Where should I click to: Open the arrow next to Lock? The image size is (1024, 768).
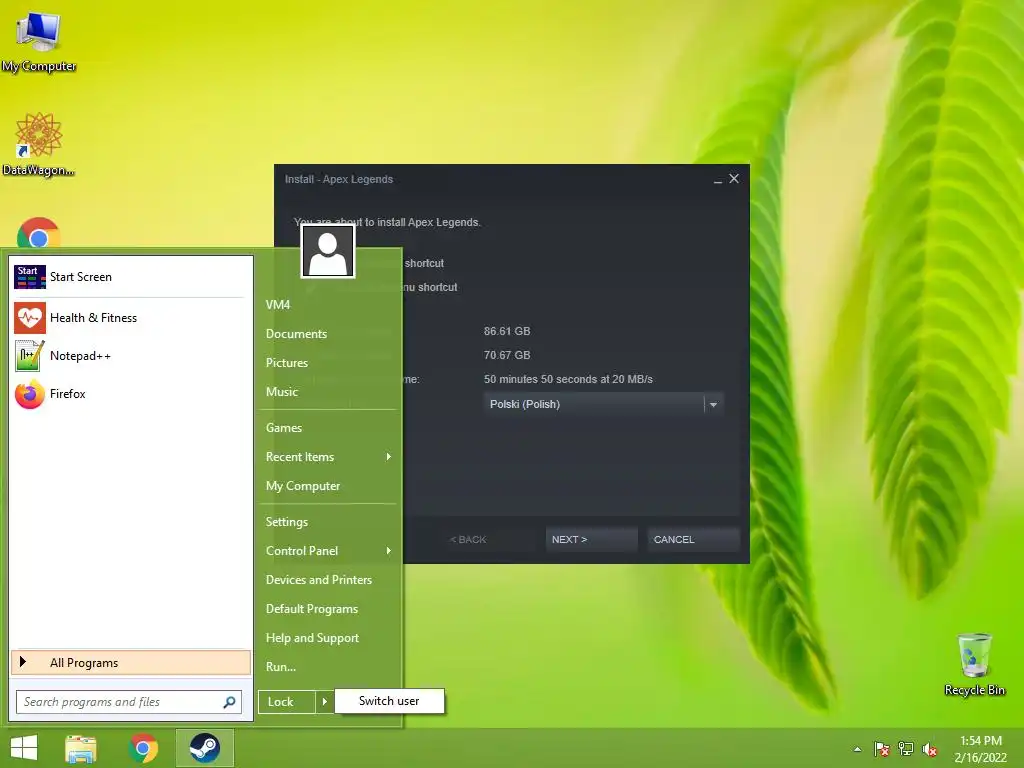pos(325,702)
